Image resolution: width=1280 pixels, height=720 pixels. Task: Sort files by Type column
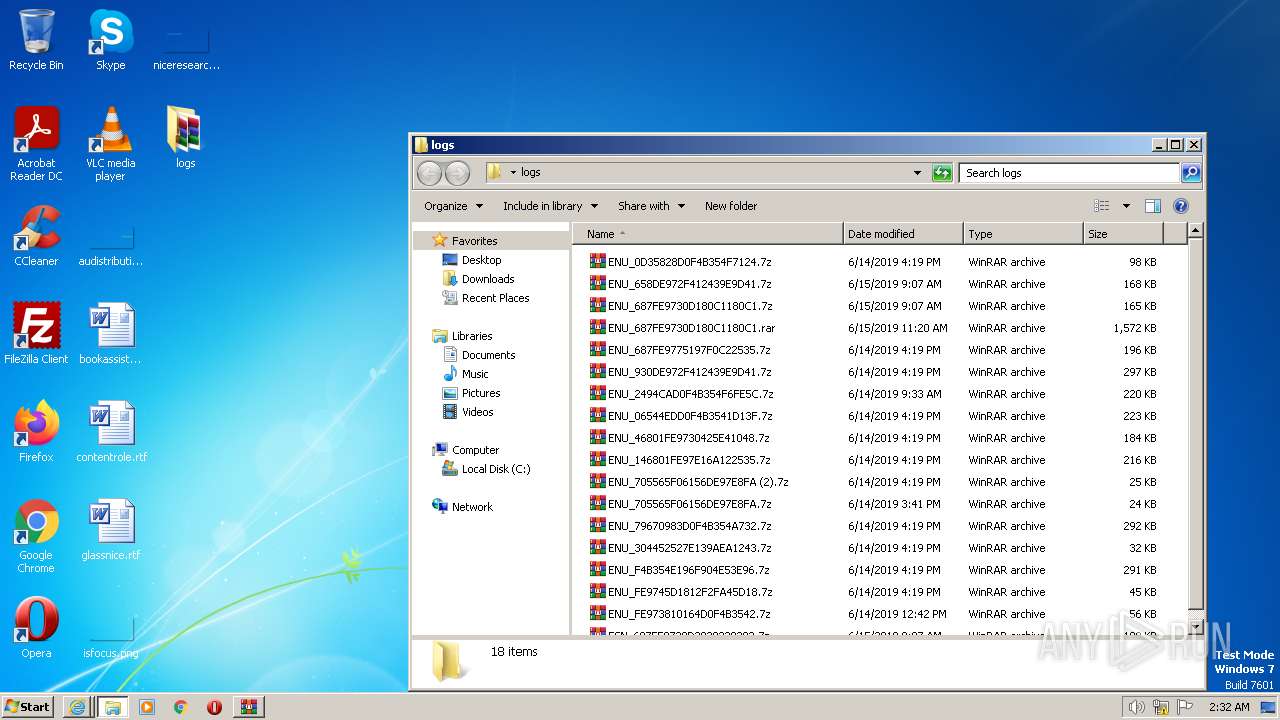(1023, 234)
